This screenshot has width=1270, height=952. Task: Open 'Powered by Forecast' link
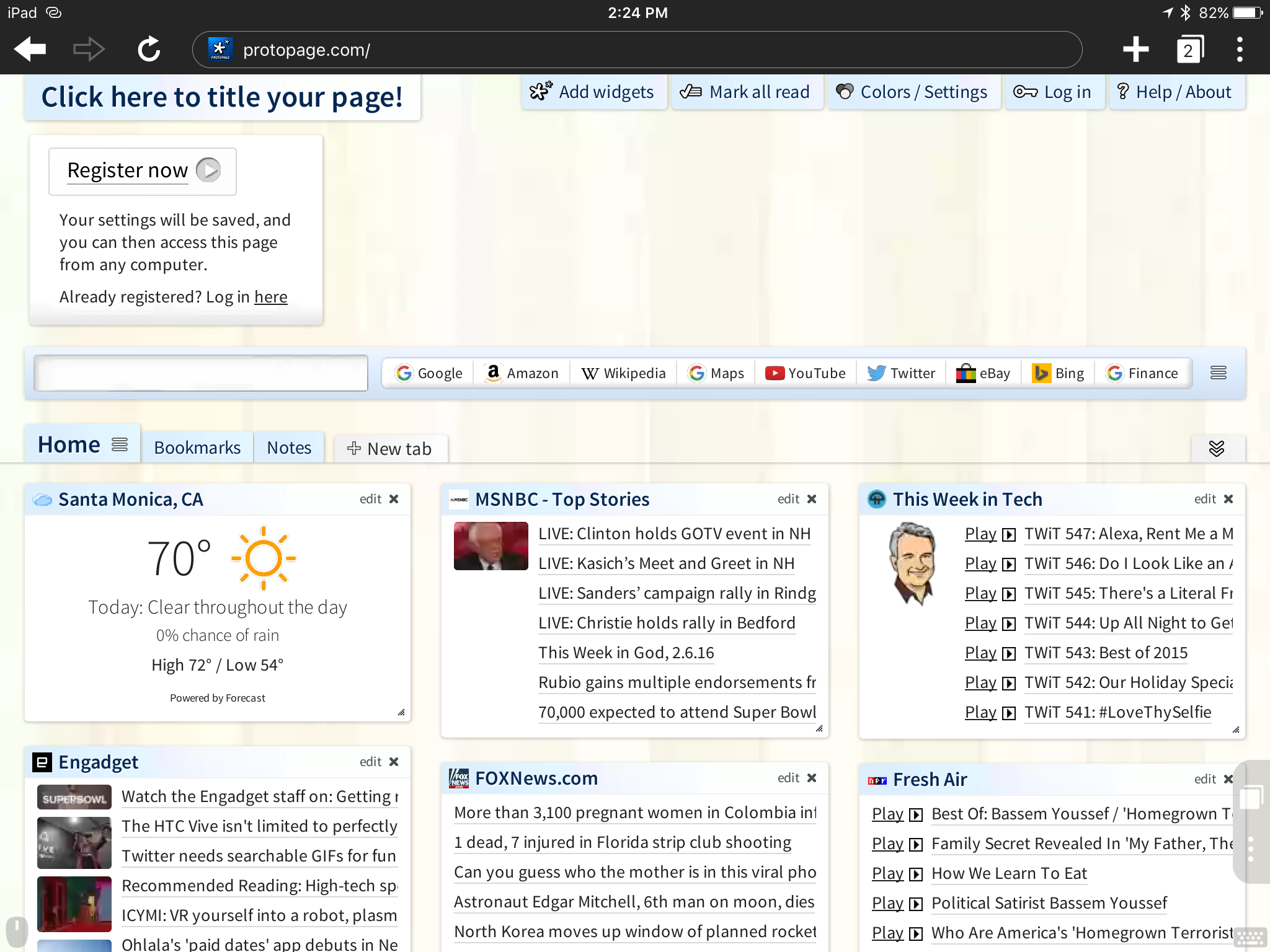[x=217, y=698]
